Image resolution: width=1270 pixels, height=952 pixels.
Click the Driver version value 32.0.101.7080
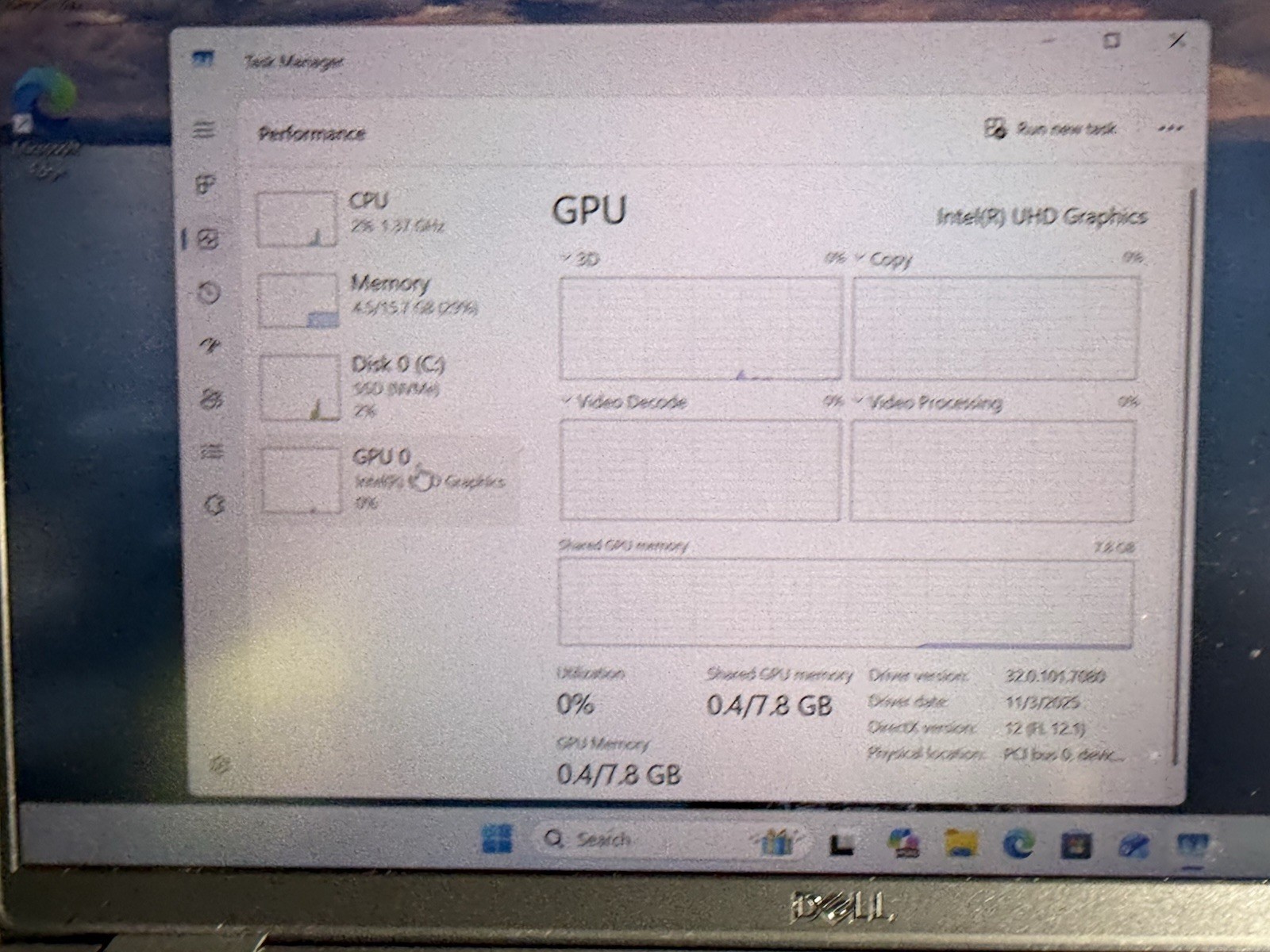click(1055, 676)
